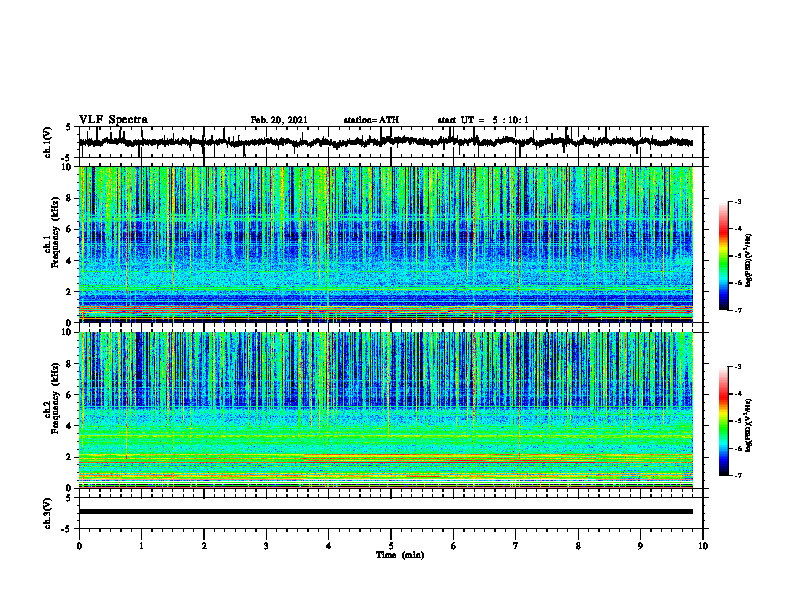792x612 pixels.
Task: Click the ch.1 log(PSD) colorbar label
Action: tap(749, 261)
